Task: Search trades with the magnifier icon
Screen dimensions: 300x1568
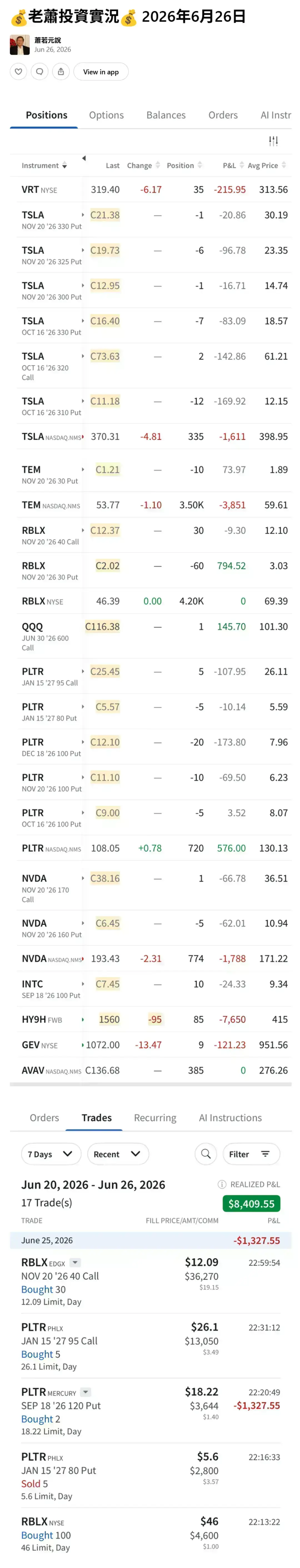Action: (206, 1154)
